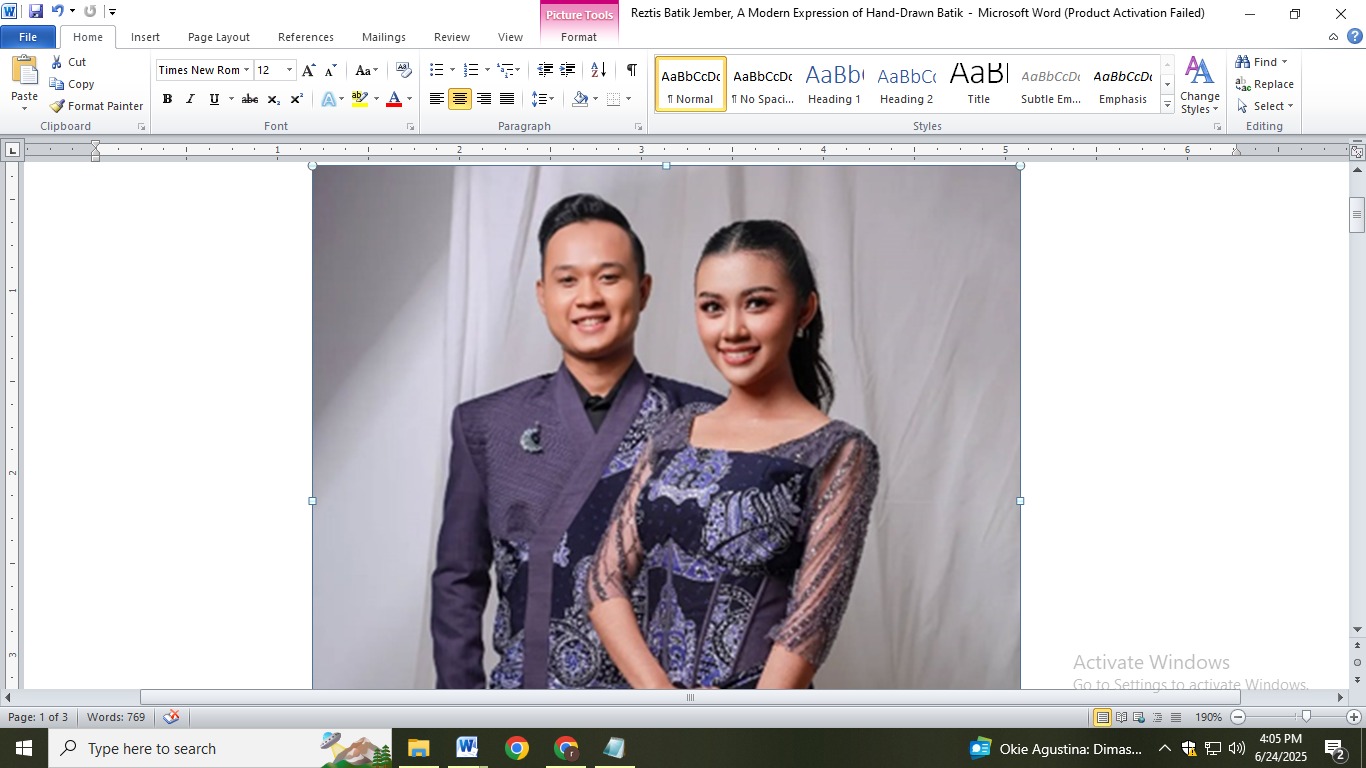Open the Bullets list icon
The width and height of the screenshot is (1366, 768).
[x=436, y=70]
